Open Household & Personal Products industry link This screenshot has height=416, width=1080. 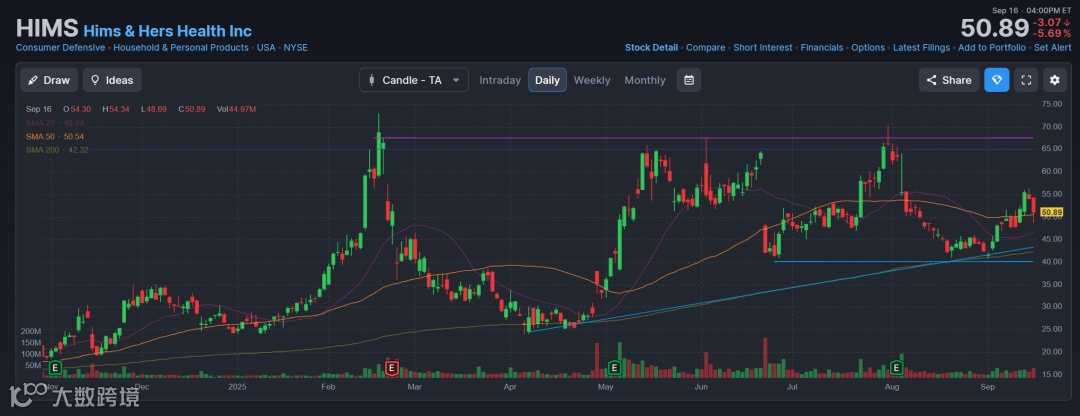tap(181, 48)
